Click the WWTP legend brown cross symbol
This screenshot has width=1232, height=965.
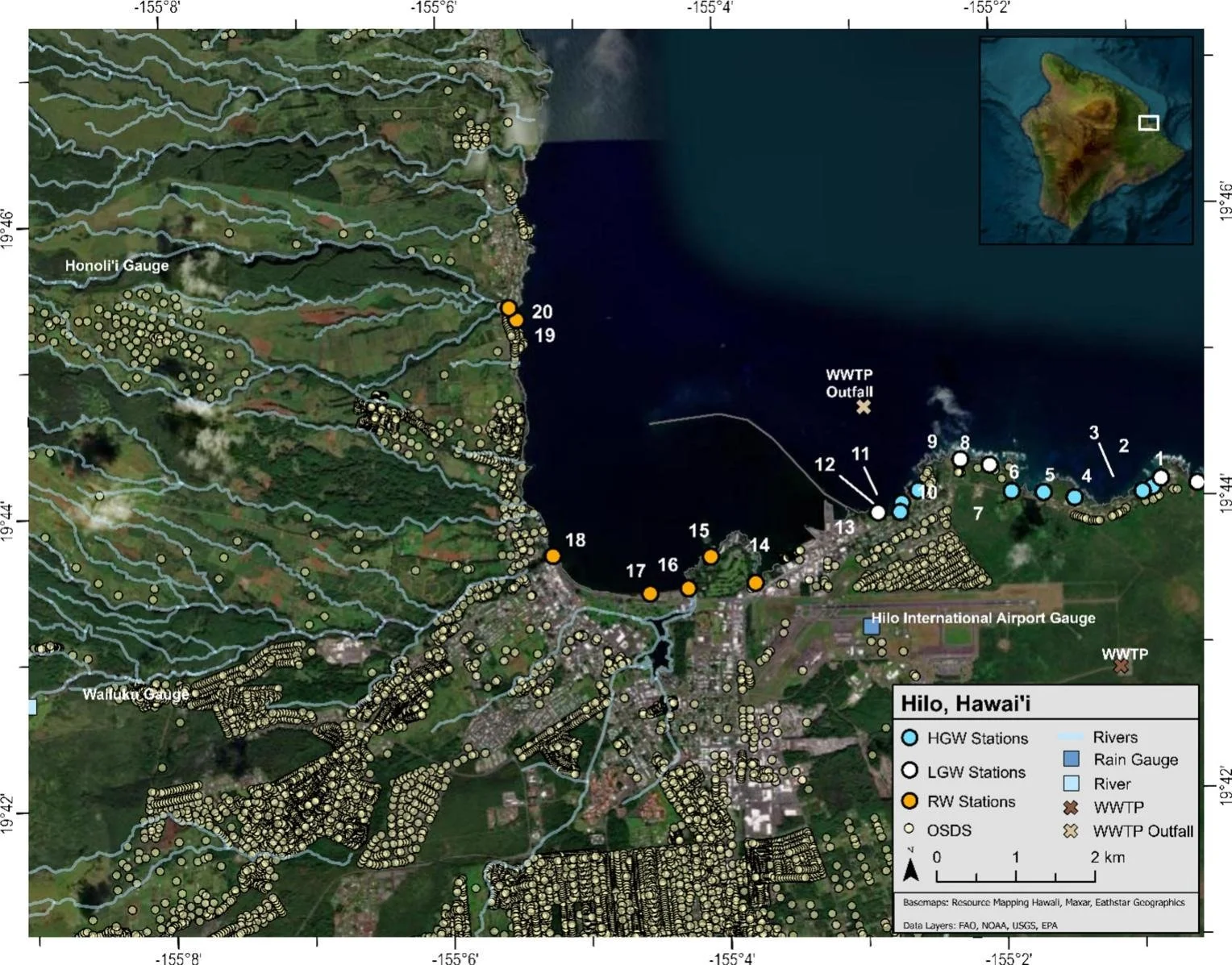(1072, 807)
